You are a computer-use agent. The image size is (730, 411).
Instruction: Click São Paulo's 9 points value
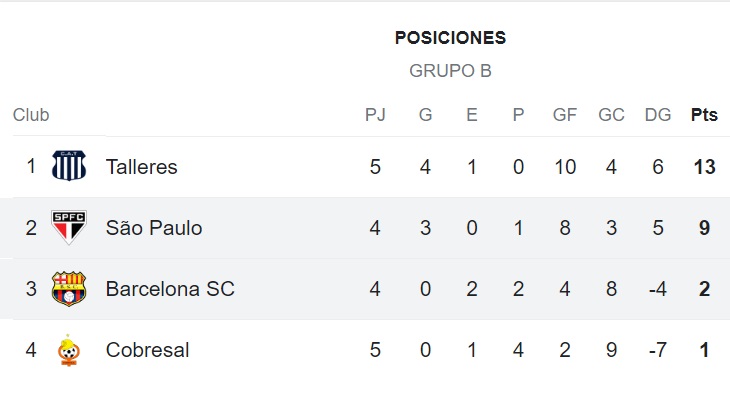[x=704, y=228]
